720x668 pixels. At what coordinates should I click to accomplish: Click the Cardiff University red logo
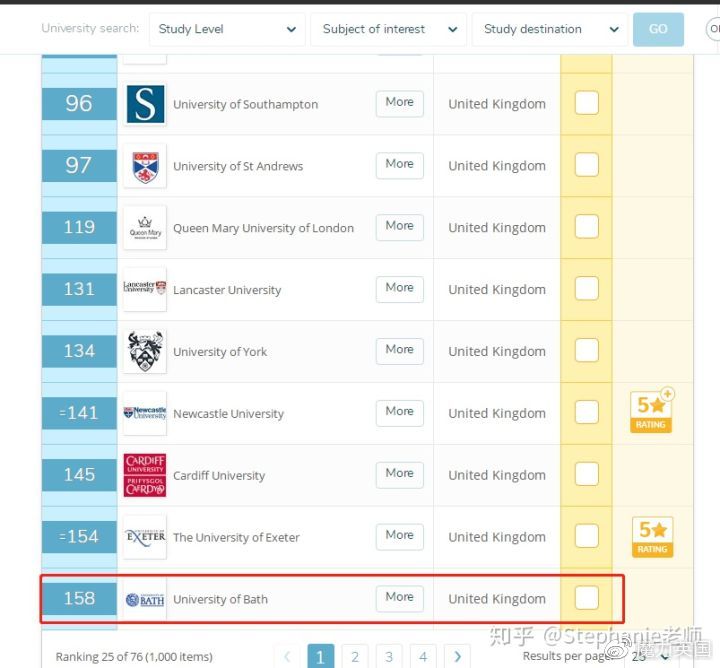click(145, 475)
